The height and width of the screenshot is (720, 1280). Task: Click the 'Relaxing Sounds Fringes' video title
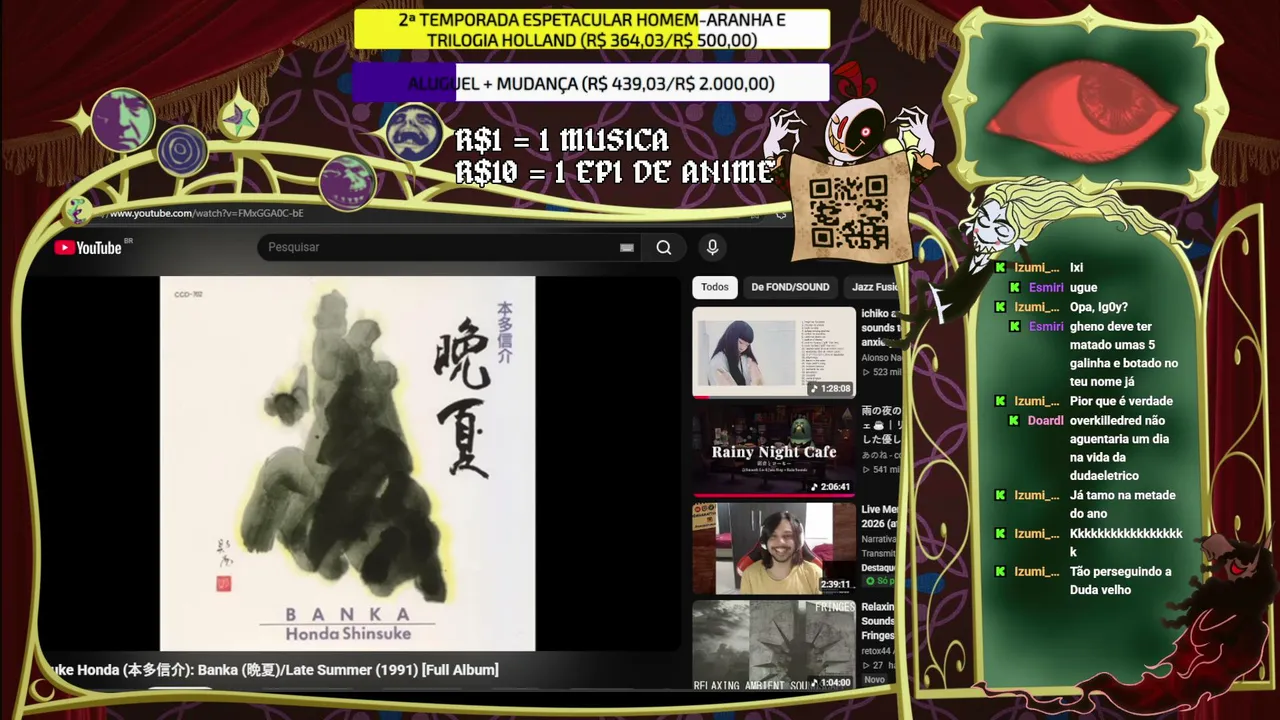(880, 621)
